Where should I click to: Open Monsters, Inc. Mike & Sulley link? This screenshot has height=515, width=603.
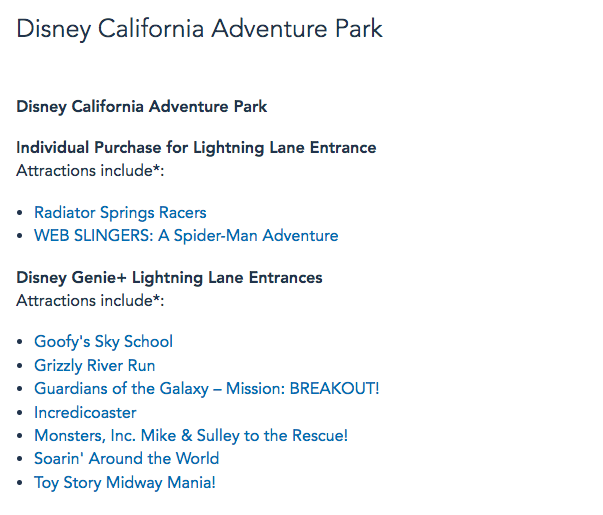coord(191,435)
